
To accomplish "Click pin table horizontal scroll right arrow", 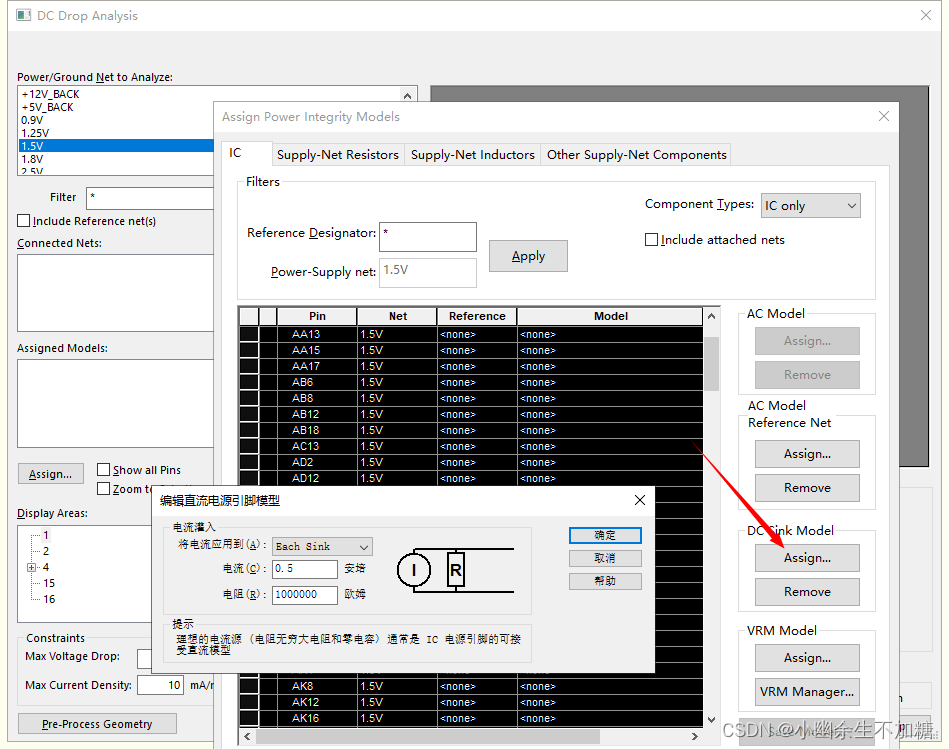I will pyautogui.click(x=695, y=736).
